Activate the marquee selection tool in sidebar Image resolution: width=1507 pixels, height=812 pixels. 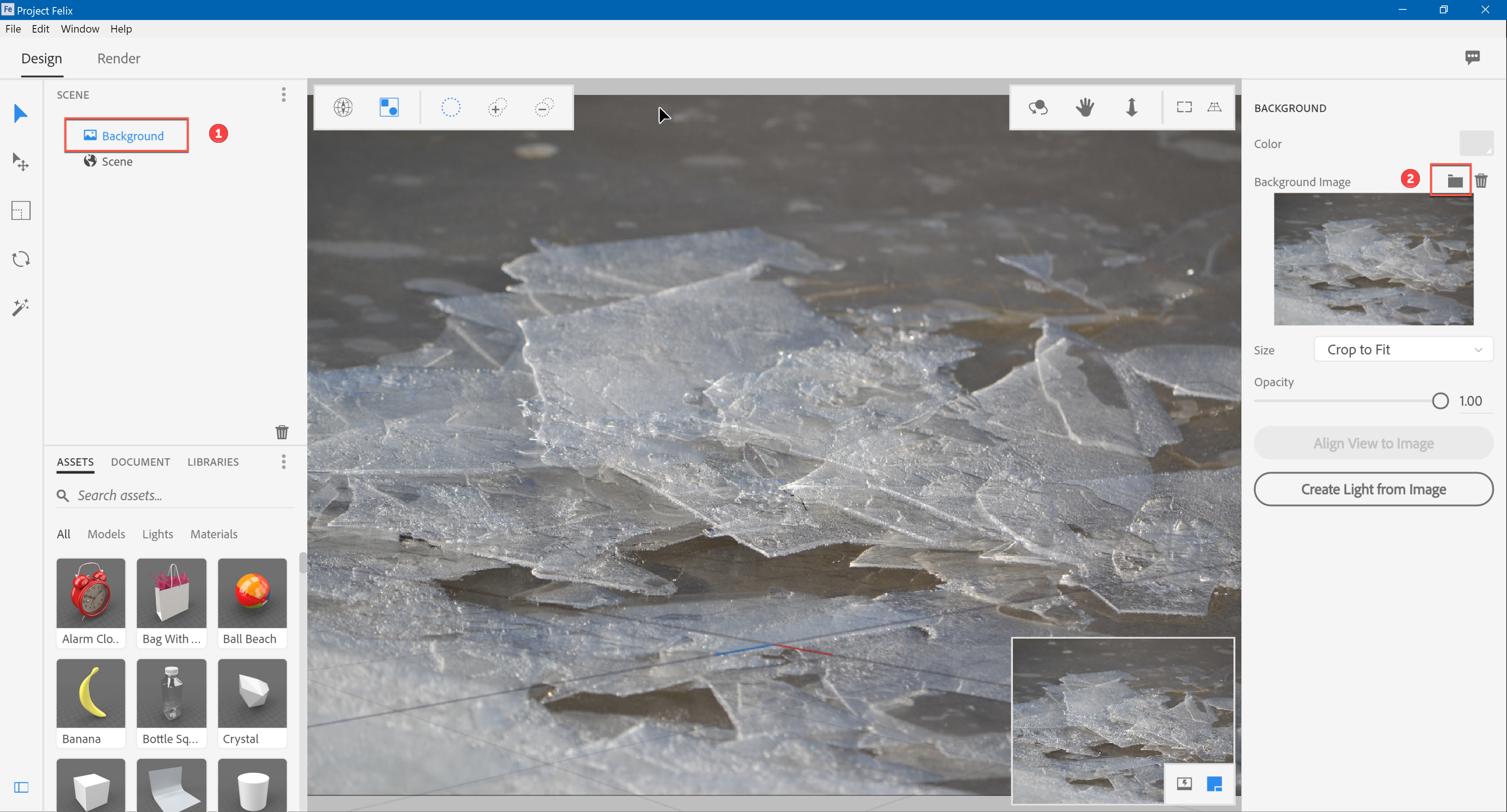pyautogui.click(x=20, y=211)
